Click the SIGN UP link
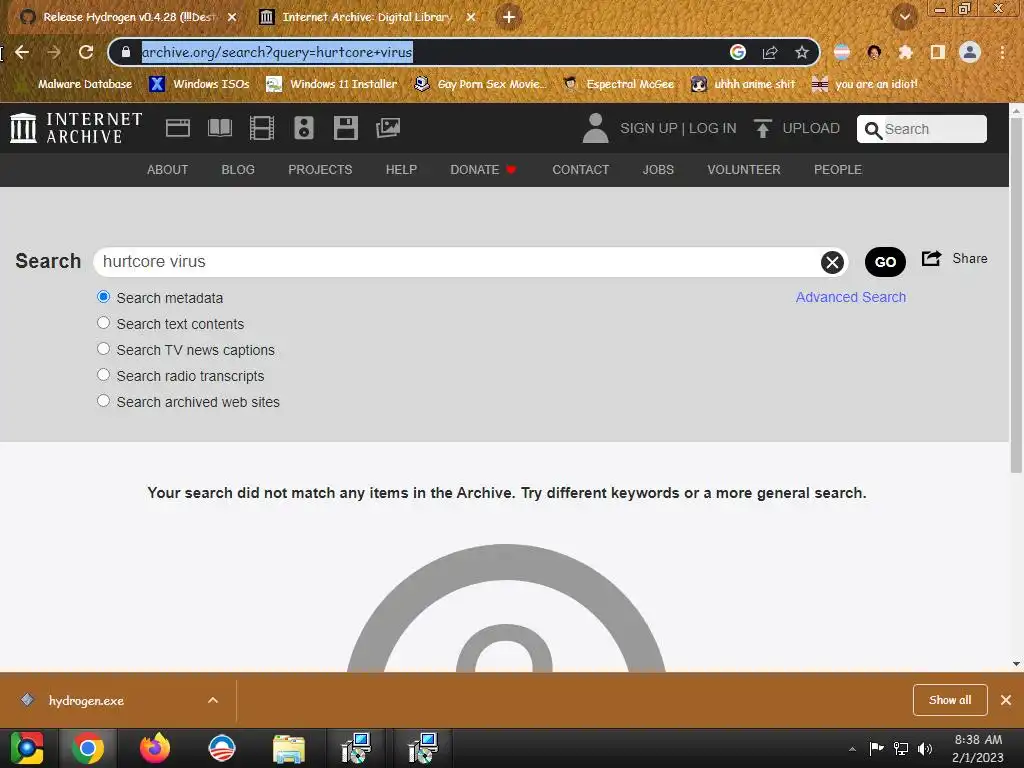 pyautogui.click(x=648, y=128)
